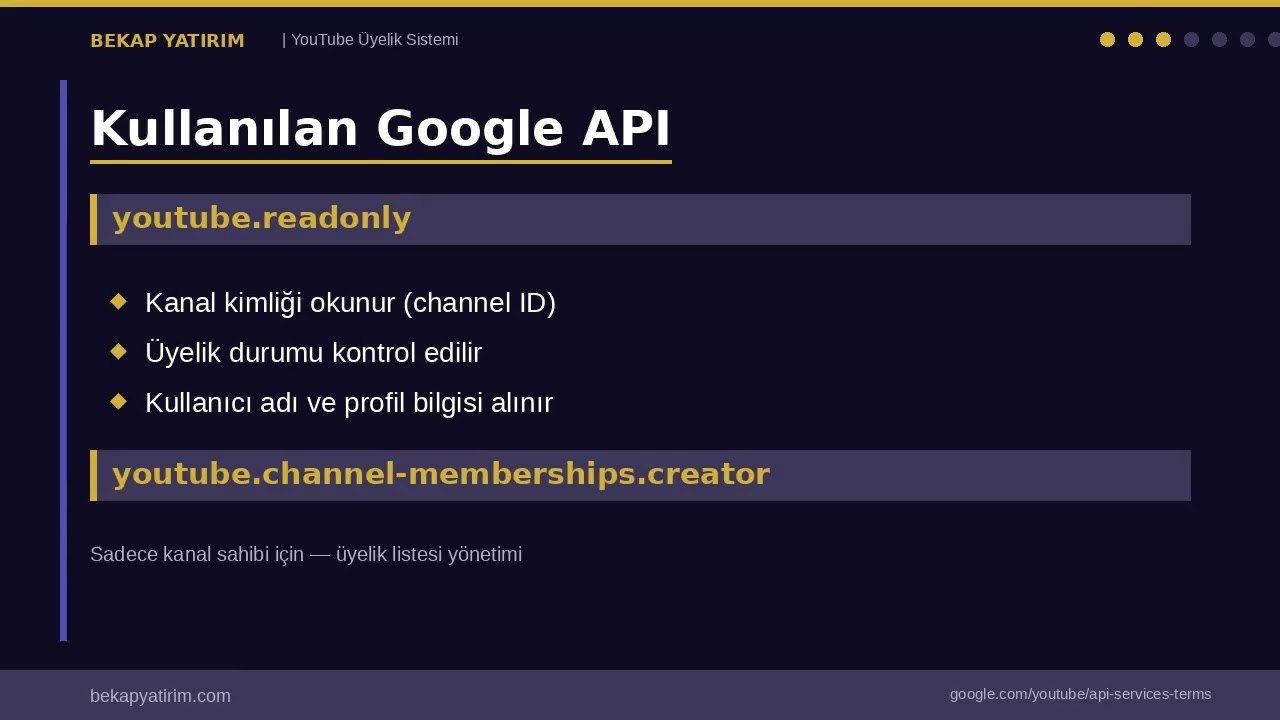
Task: Click the Kullanılan Google API title
Action: click(x=380, y=129)
